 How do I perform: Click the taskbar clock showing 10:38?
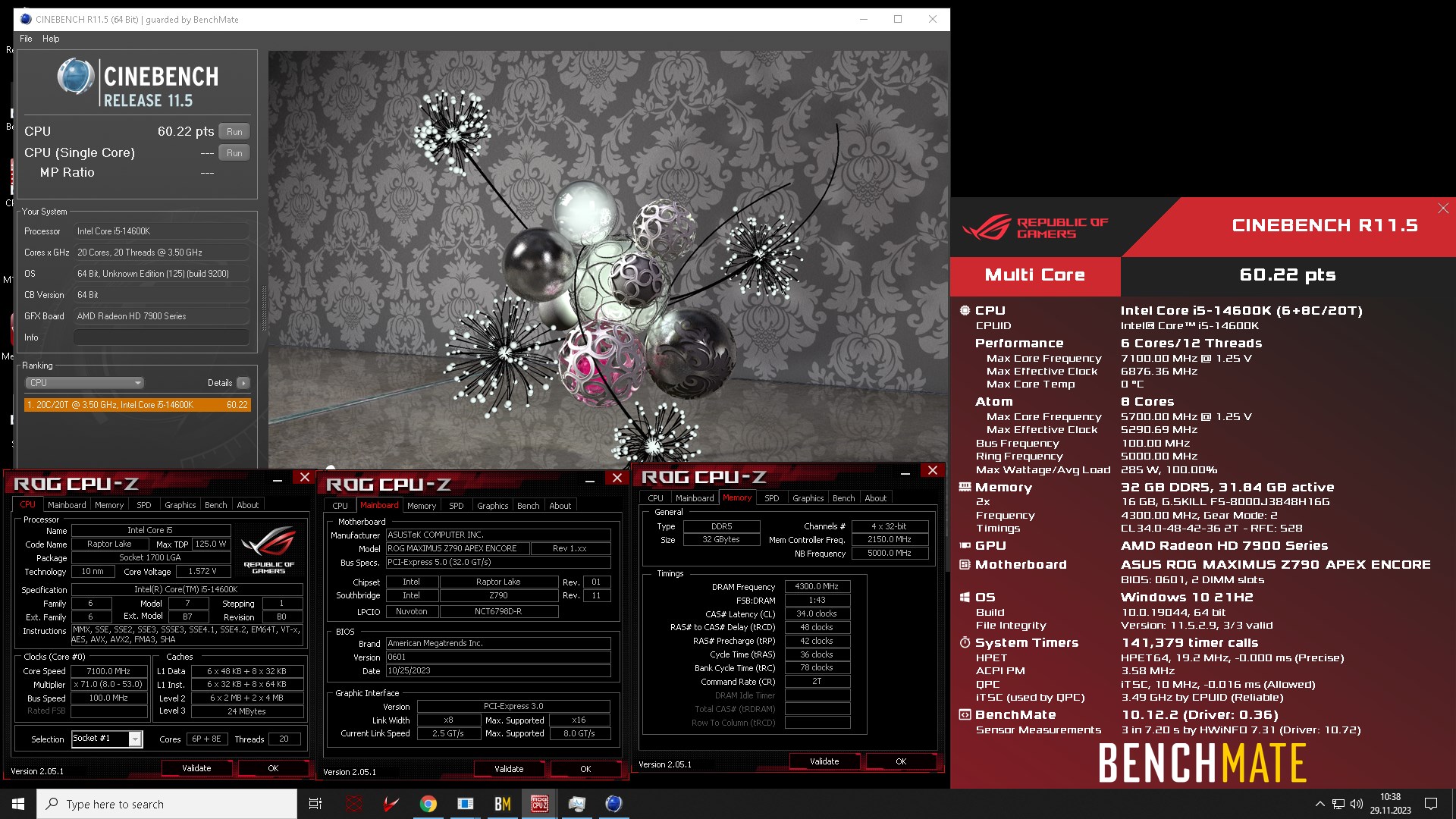1390,804
